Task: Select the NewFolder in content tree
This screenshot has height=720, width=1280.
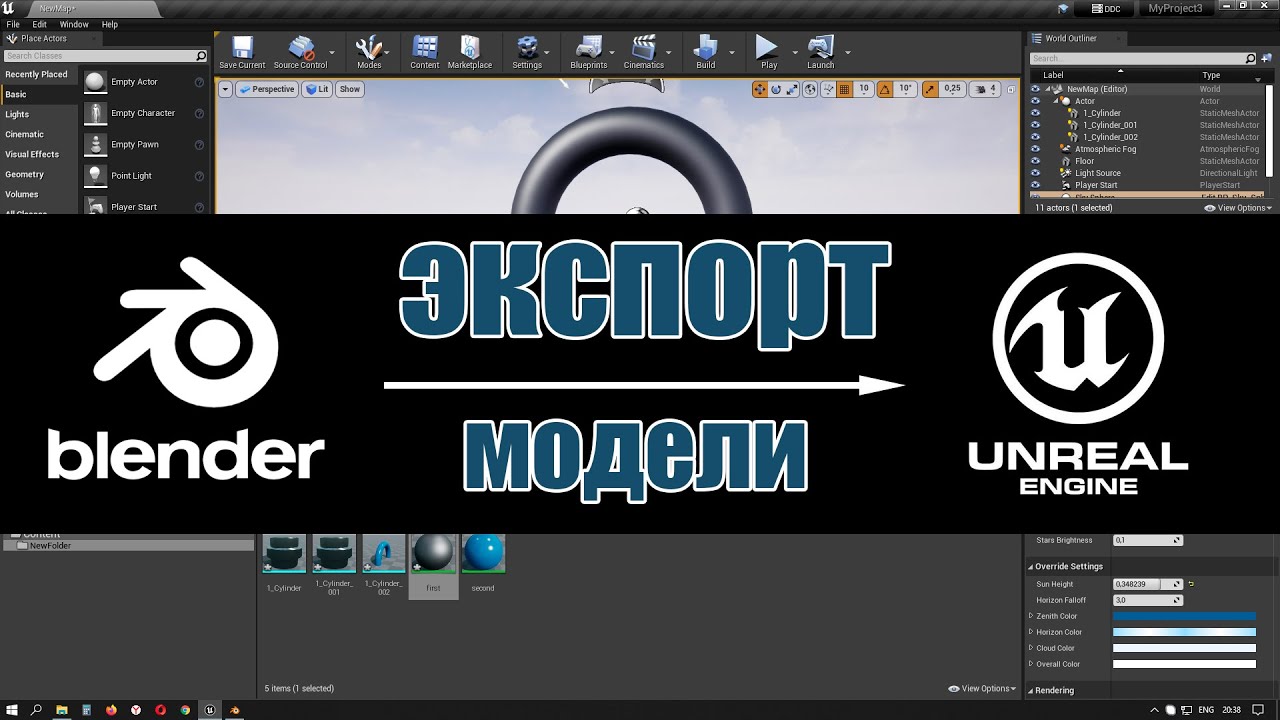Action: point(50,546)
